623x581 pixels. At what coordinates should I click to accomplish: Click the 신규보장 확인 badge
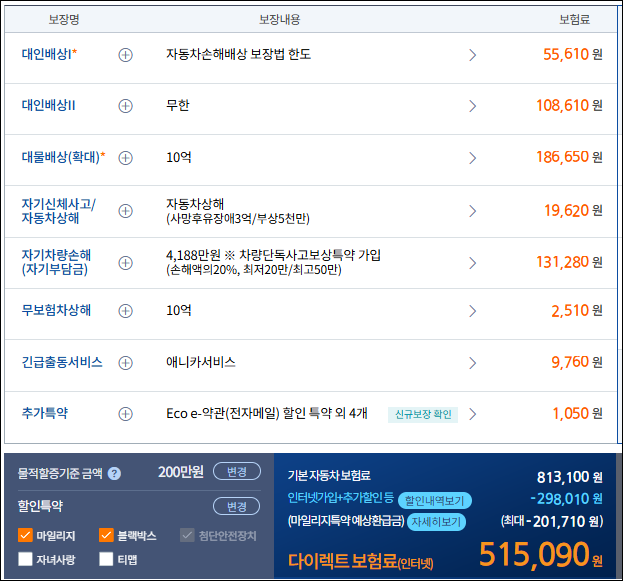(423, 414)
